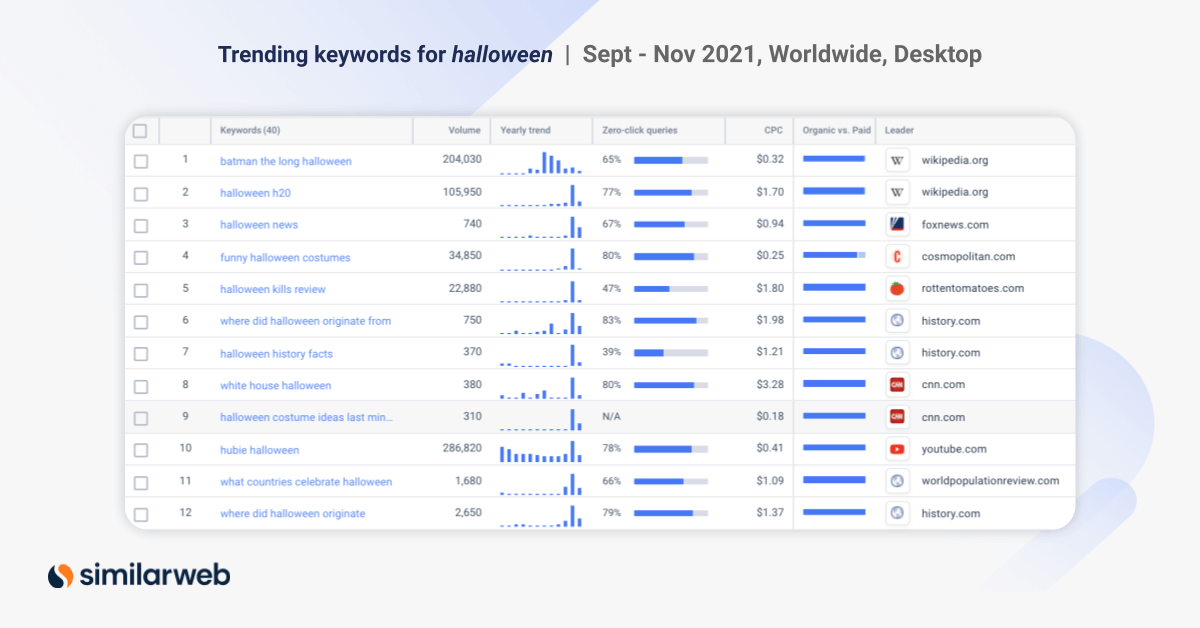The width and height of the screenshot is (1200, 628).
Task: Click the CNN icon for halloween costume ideas row
Action: tap(898, 417)
